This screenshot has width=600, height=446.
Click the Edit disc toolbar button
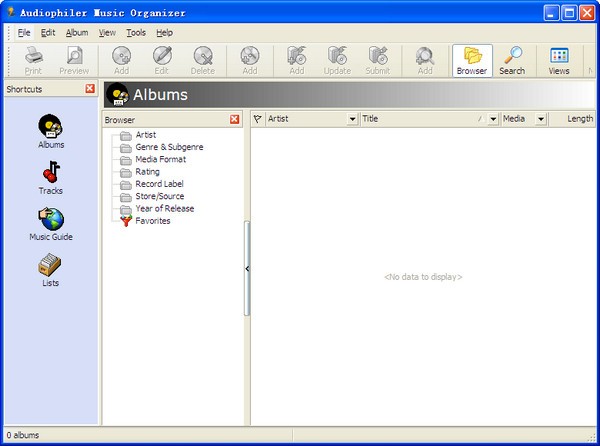pyautogui.click(x=161, y=61)
